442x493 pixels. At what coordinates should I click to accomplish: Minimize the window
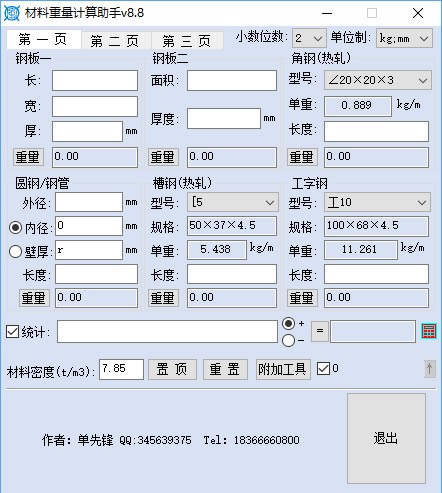(327, 13)
